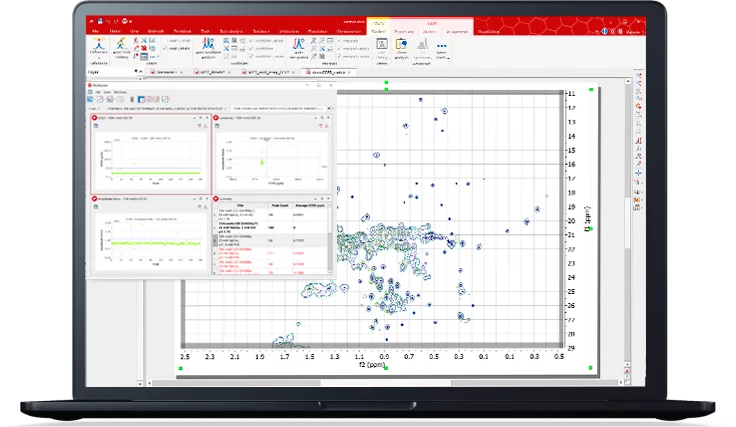Click the table icon in Amplitude Ratio panel
Screen dimensions: 736x427
pyautogui.click(x=96, y=206)
